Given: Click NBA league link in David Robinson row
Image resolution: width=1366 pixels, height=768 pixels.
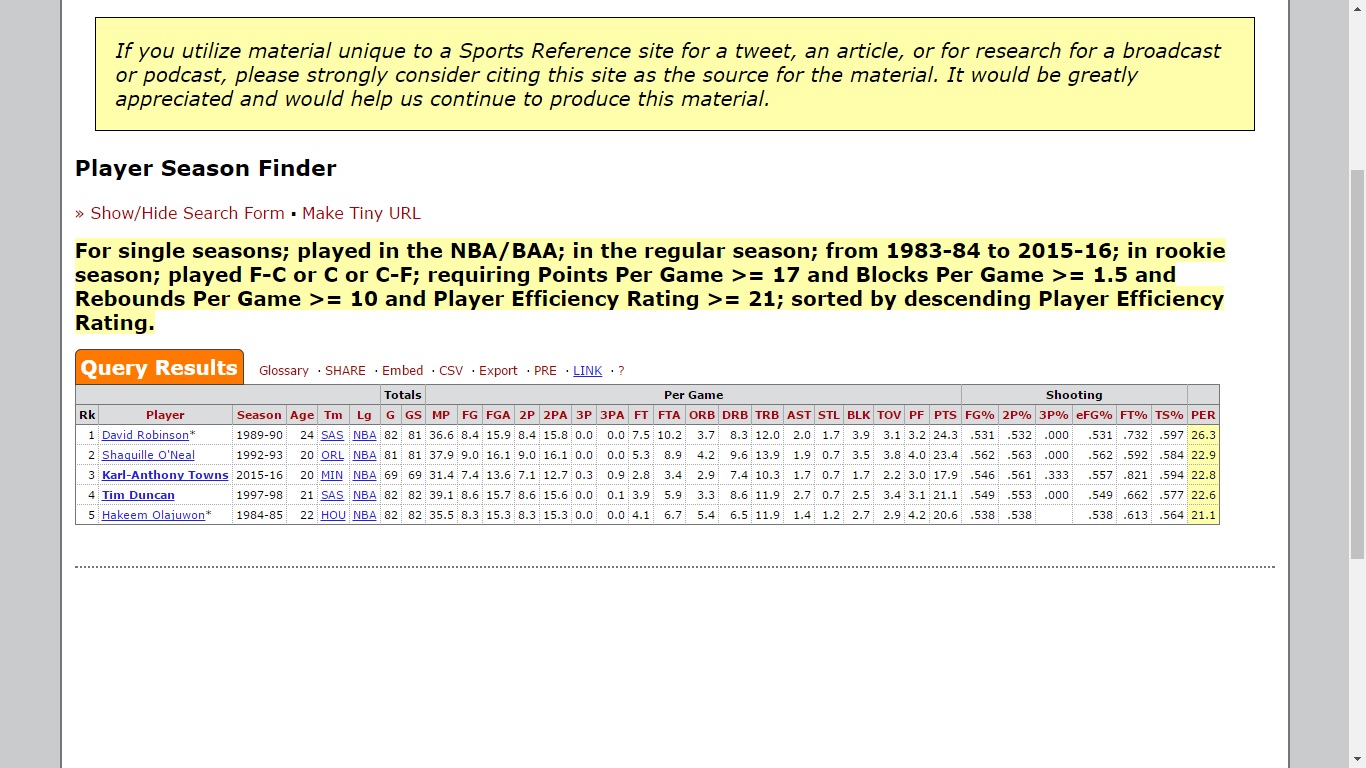Looking at the screenshot, I should [365, 435].
